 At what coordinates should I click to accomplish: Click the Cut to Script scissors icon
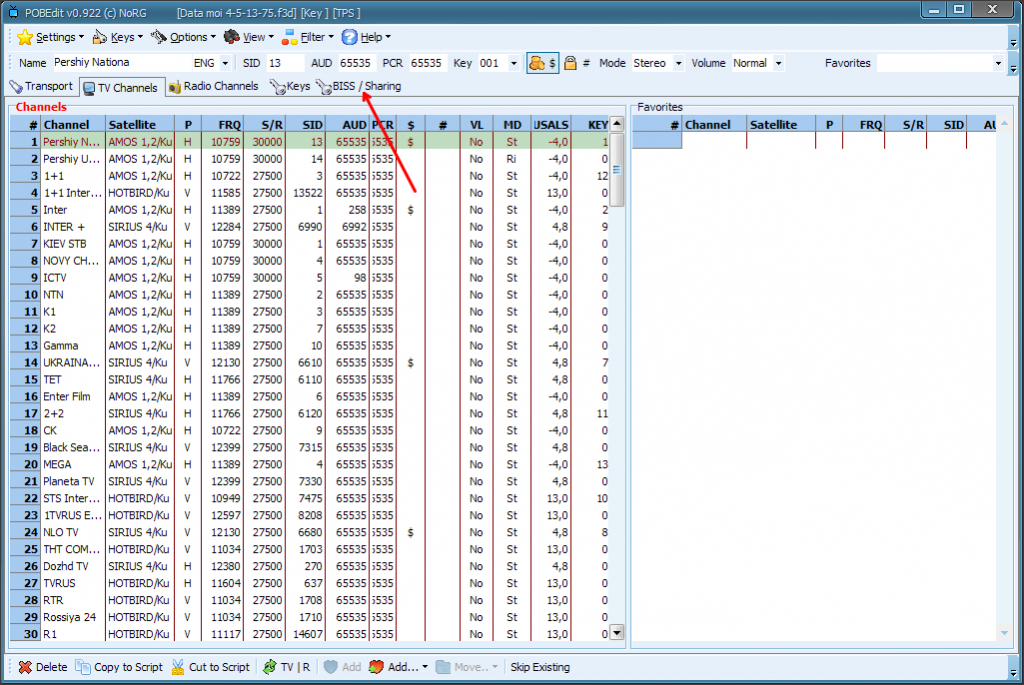click(x=178, y=667)
